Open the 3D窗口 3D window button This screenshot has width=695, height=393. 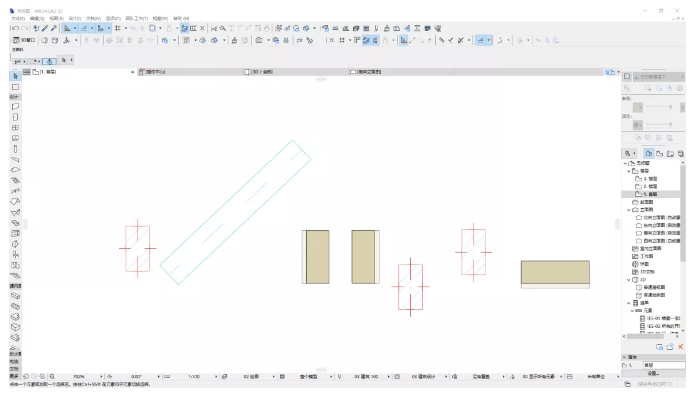25,40
